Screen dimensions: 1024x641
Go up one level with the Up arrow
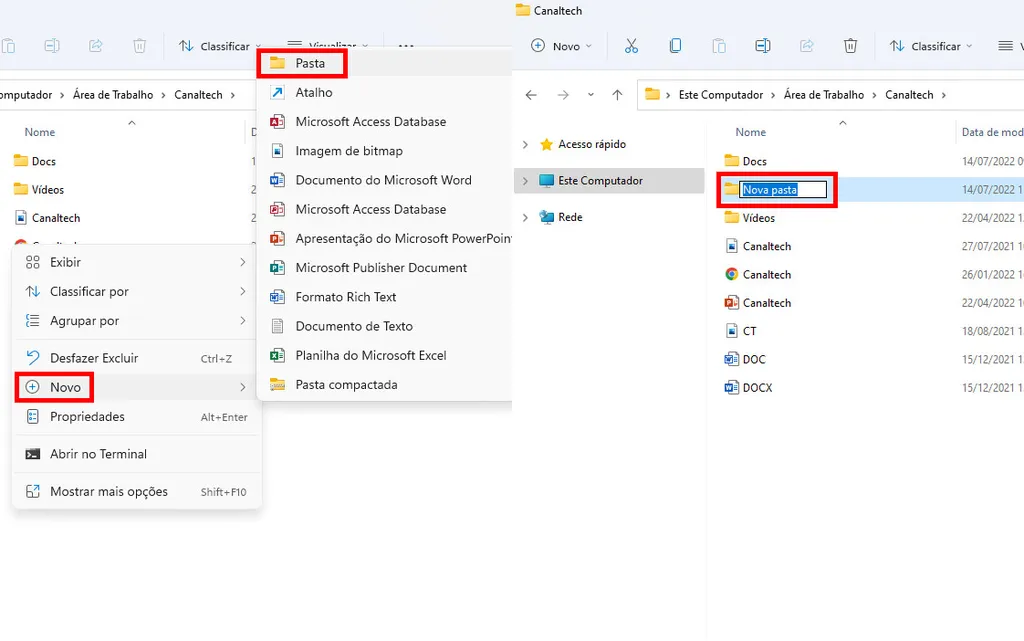click(617, 95)
